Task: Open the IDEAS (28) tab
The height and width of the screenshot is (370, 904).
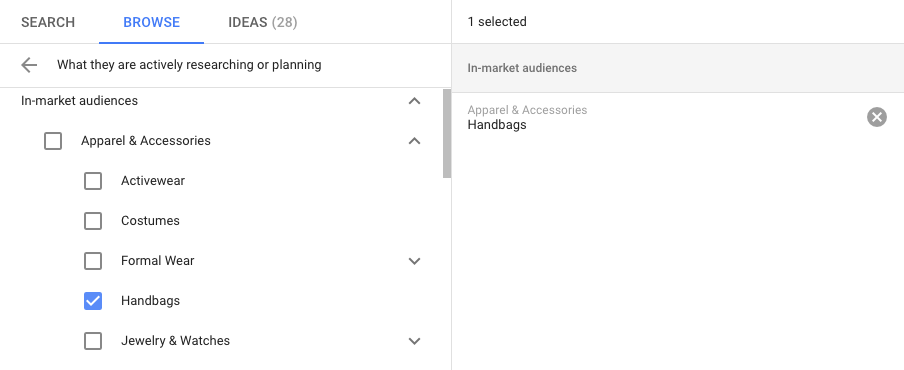Action: (x=263, y=22)
